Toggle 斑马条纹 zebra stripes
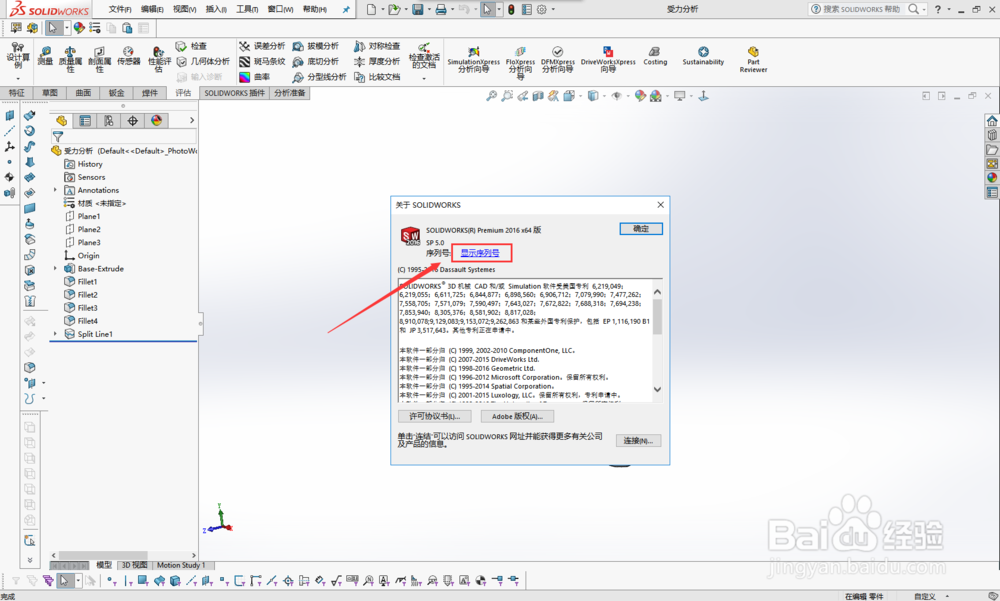1000x601 pixels. coord(262,61)
